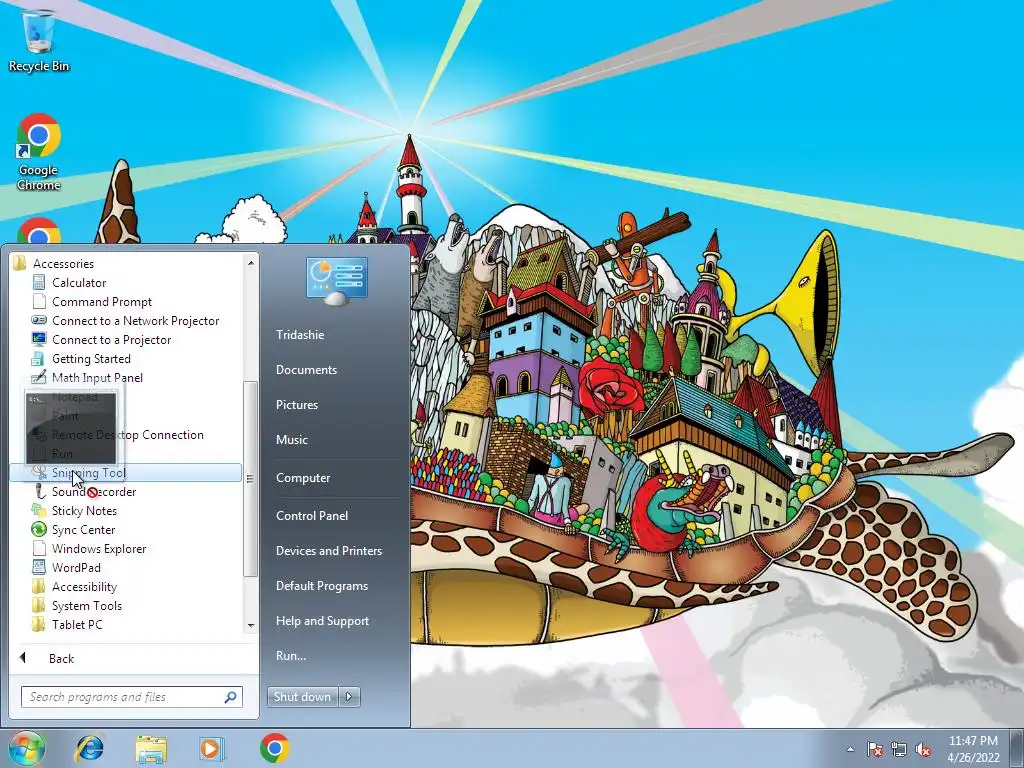Click the Shut down button
Screen dimensions: 1024x768
[x=303, y=697]
